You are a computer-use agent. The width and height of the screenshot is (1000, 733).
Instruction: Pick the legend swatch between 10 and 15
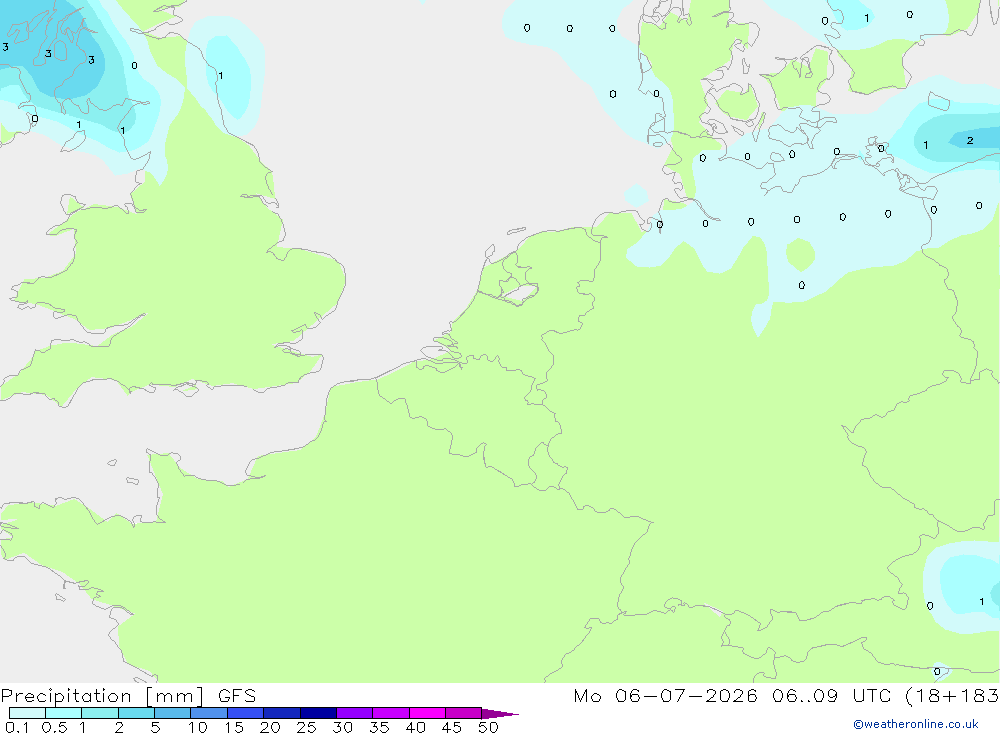tap(209, 713)
